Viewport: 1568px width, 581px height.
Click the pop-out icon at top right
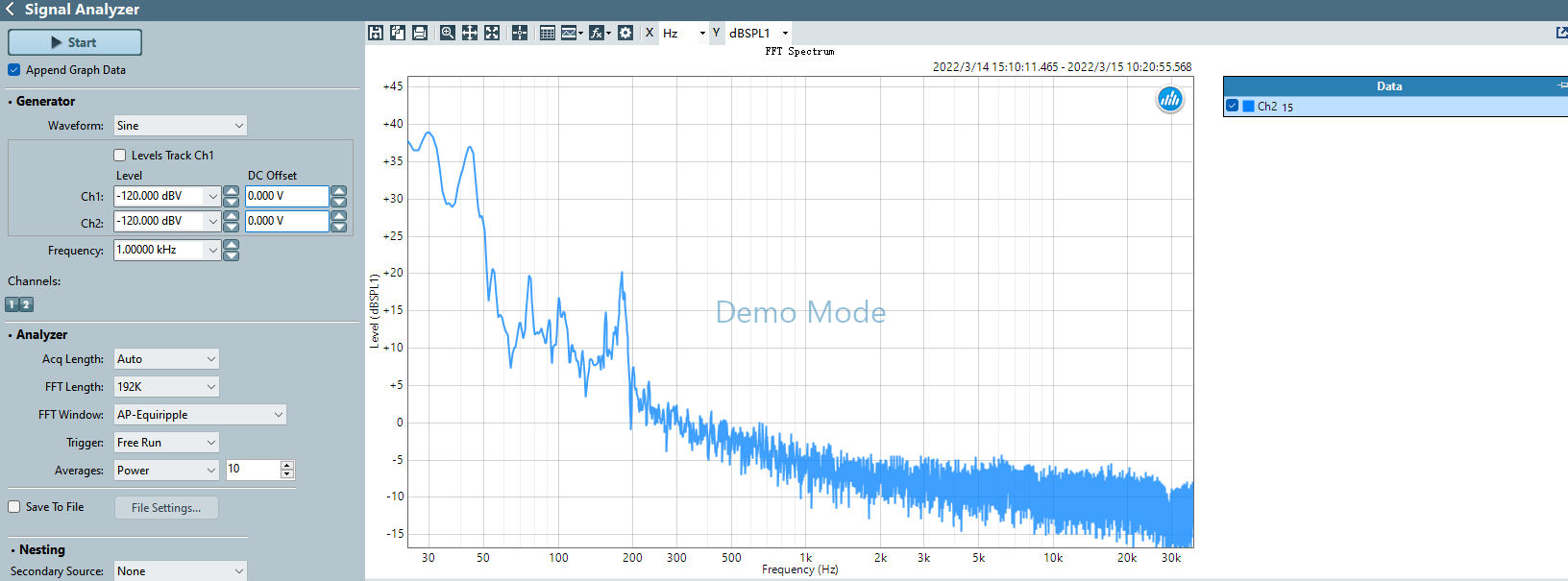(x=1561, y=33)
